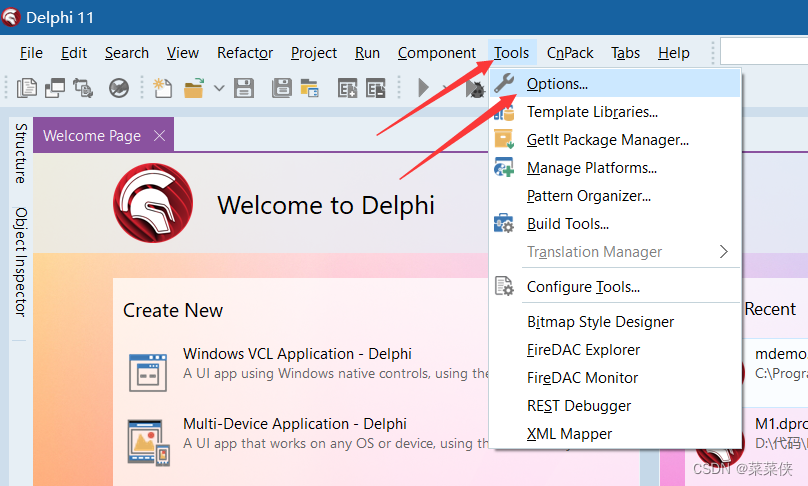Click the Run with debugging bug icon

[476, 89]
